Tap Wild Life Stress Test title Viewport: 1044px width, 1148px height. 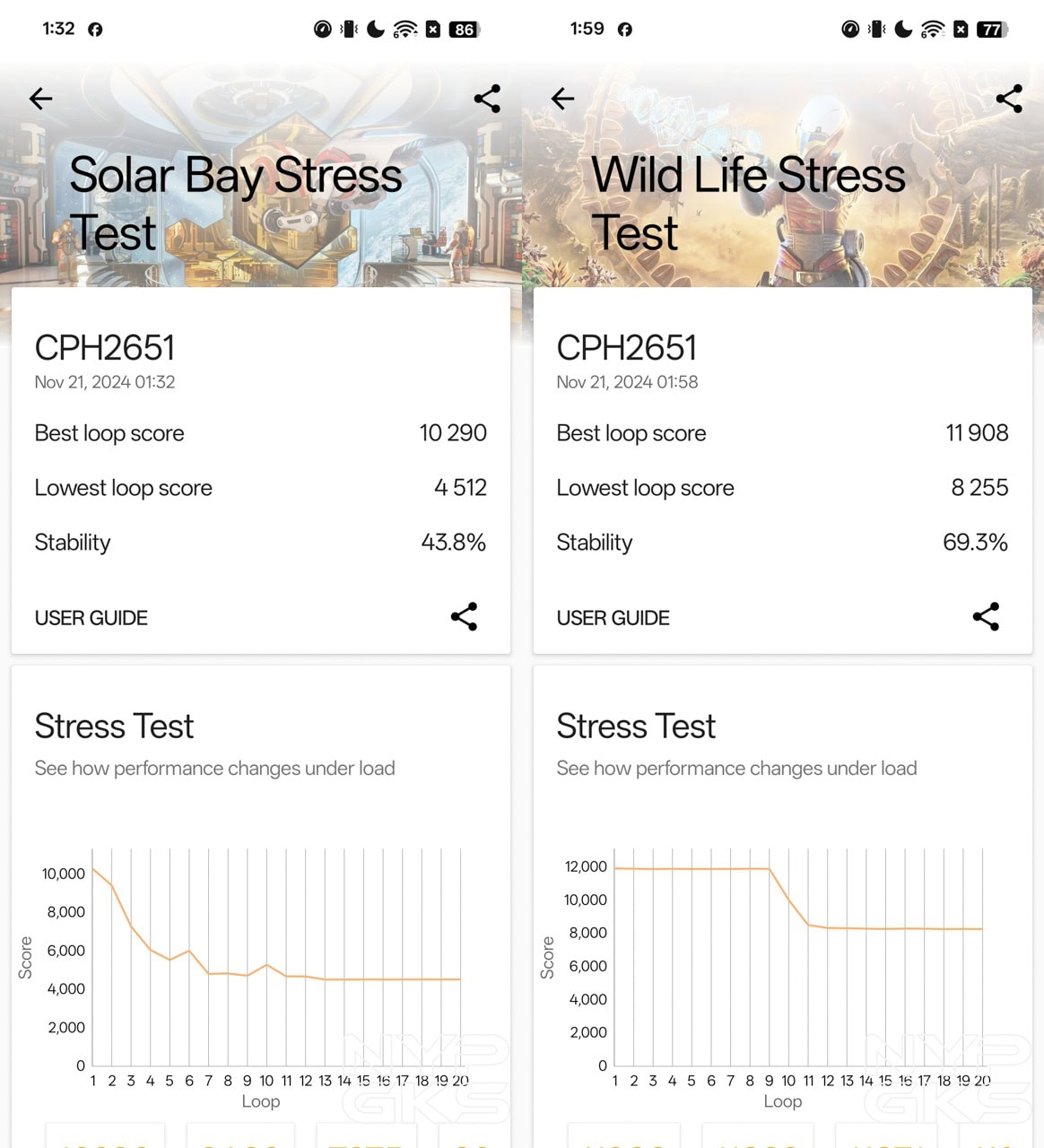click(x=748, y=204)
